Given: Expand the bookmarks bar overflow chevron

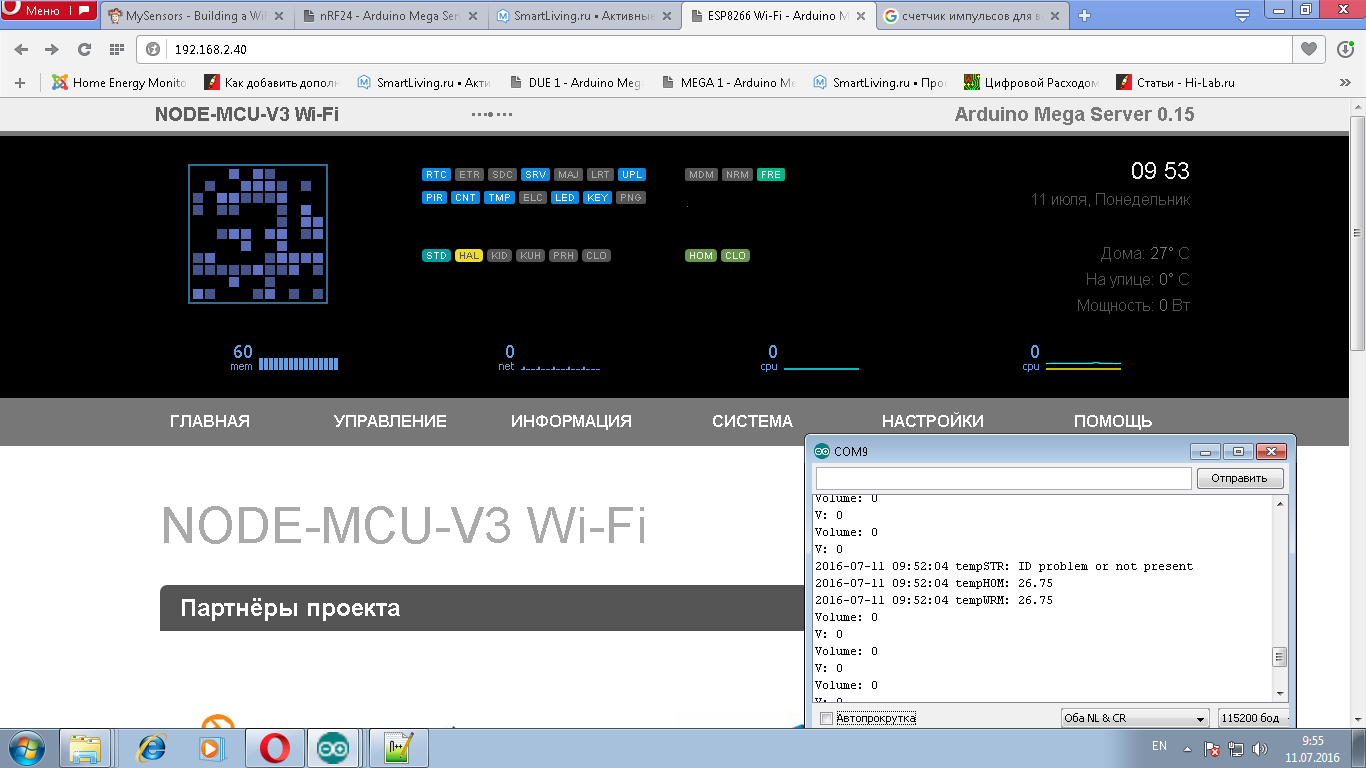Looking at the screenshot, I should (x=1344, y=83).
